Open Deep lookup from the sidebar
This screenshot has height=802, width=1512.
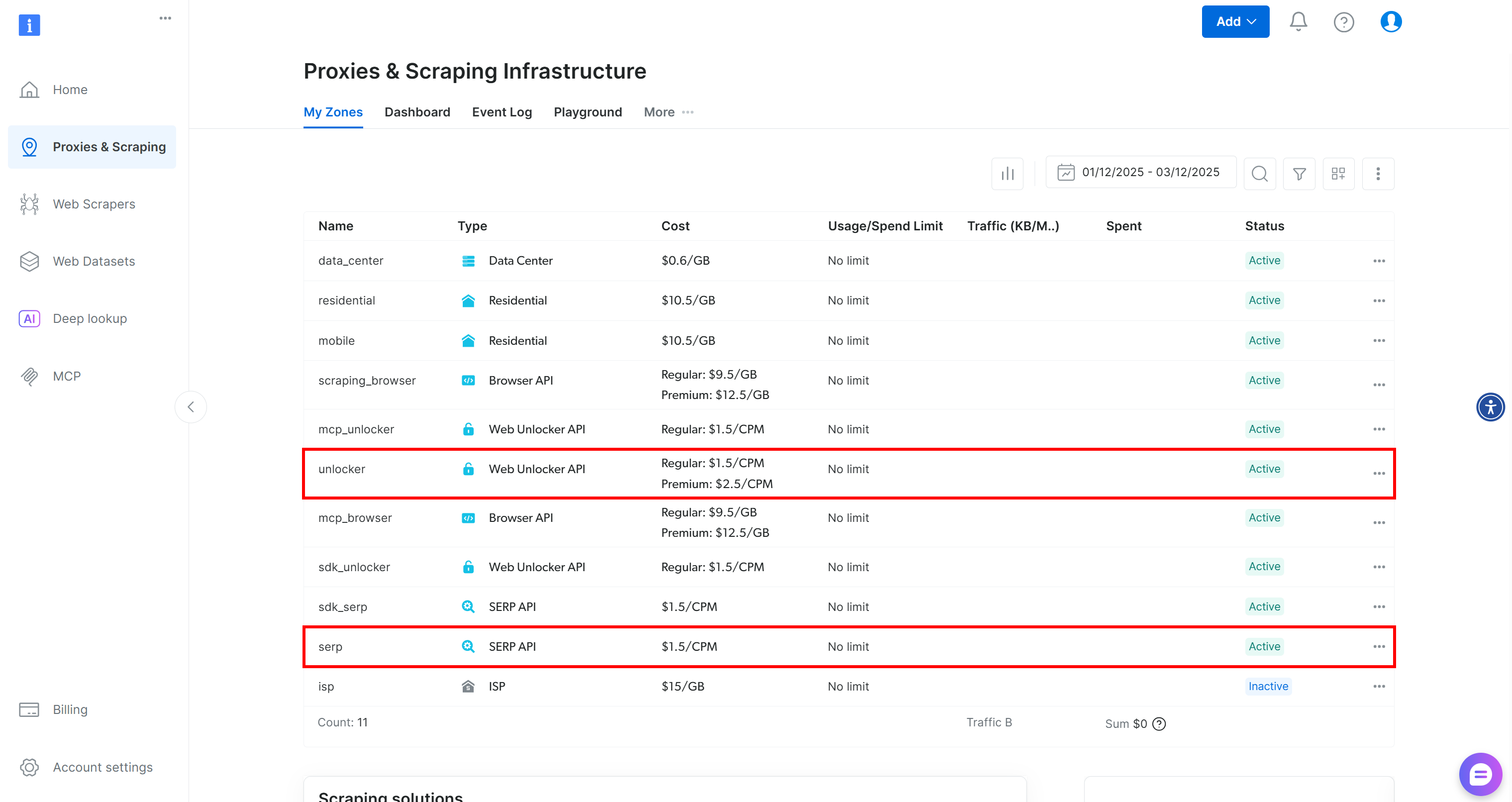pyautogui.click(x=89, y=318)
